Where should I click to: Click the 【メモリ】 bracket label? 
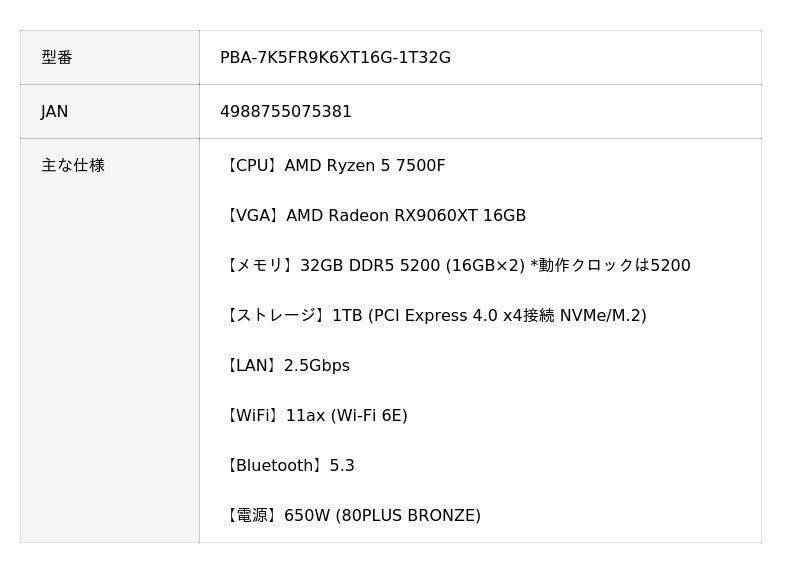point(260,266)
